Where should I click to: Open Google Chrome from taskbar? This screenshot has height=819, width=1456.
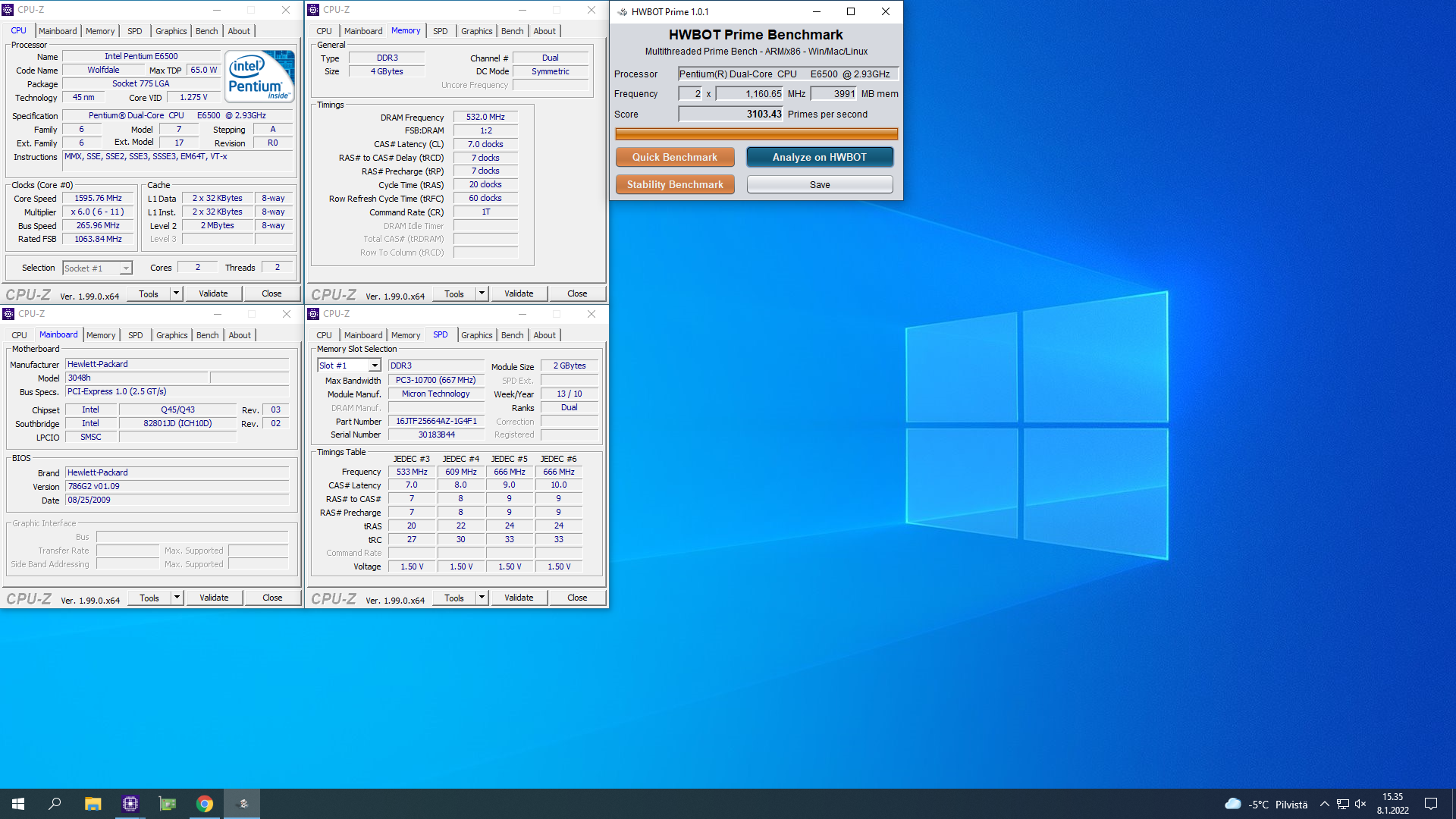(x=204, y=804)
